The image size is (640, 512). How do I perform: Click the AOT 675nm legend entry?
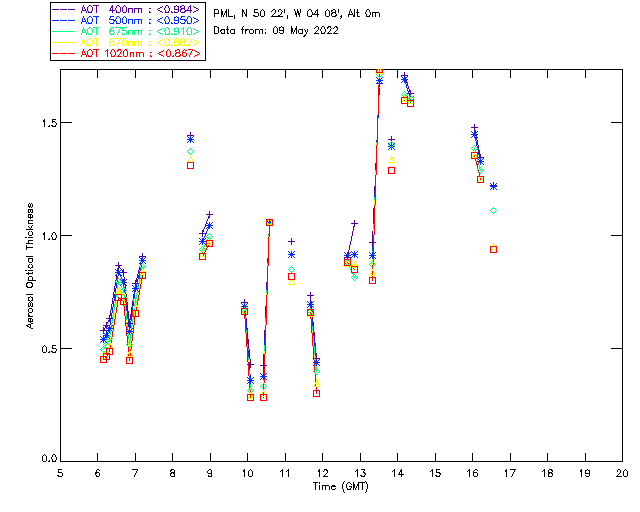click(127, 31)
